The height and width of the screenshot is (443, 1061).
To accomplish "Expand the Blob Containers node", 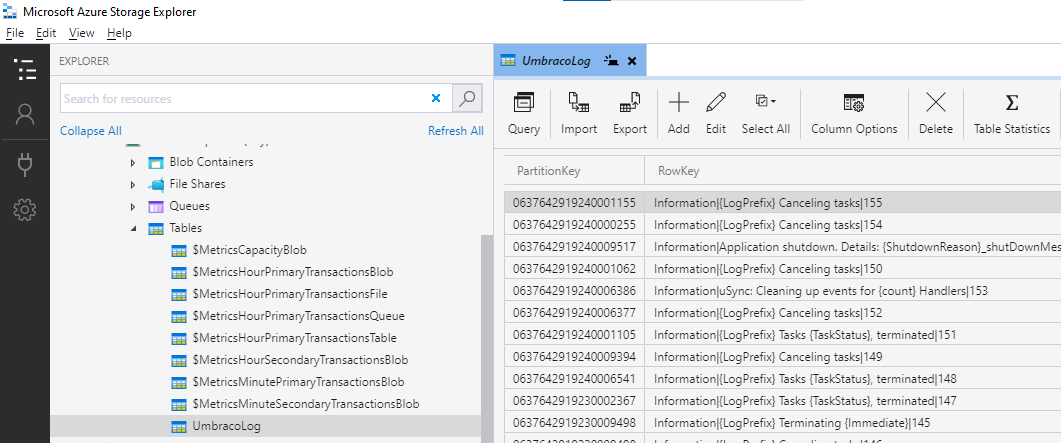I will pyautogui.click(x=133, y=163).
